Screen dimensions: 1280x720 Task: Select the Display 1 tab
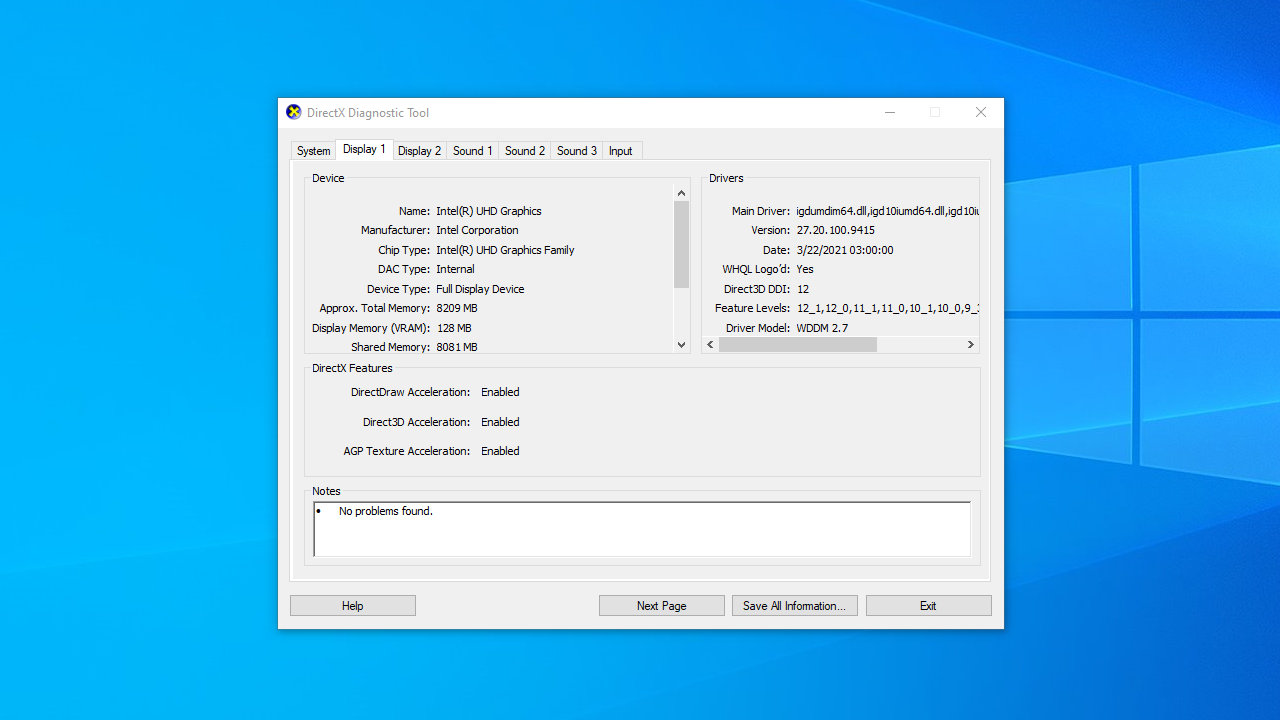click(364, 149)
